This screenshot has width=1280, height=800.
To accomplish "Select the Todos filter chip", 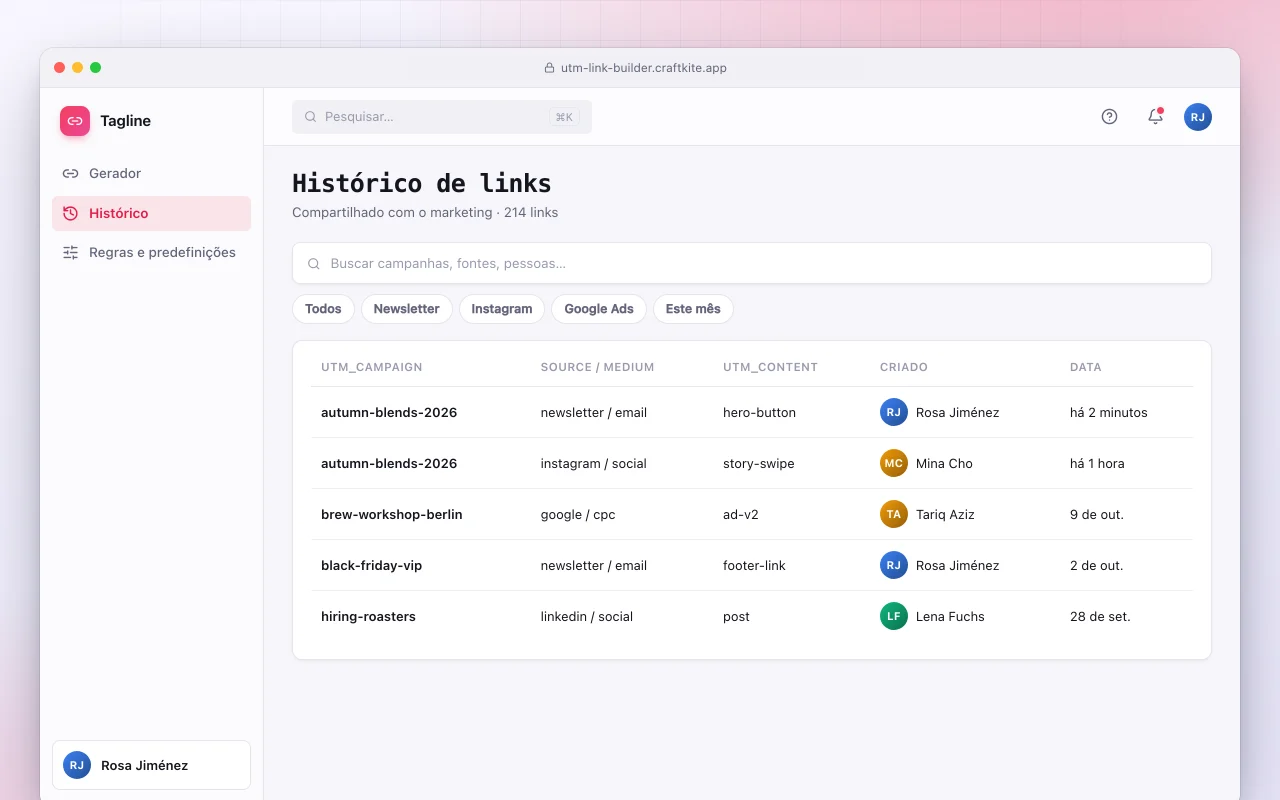I will (x=323, y=309).
